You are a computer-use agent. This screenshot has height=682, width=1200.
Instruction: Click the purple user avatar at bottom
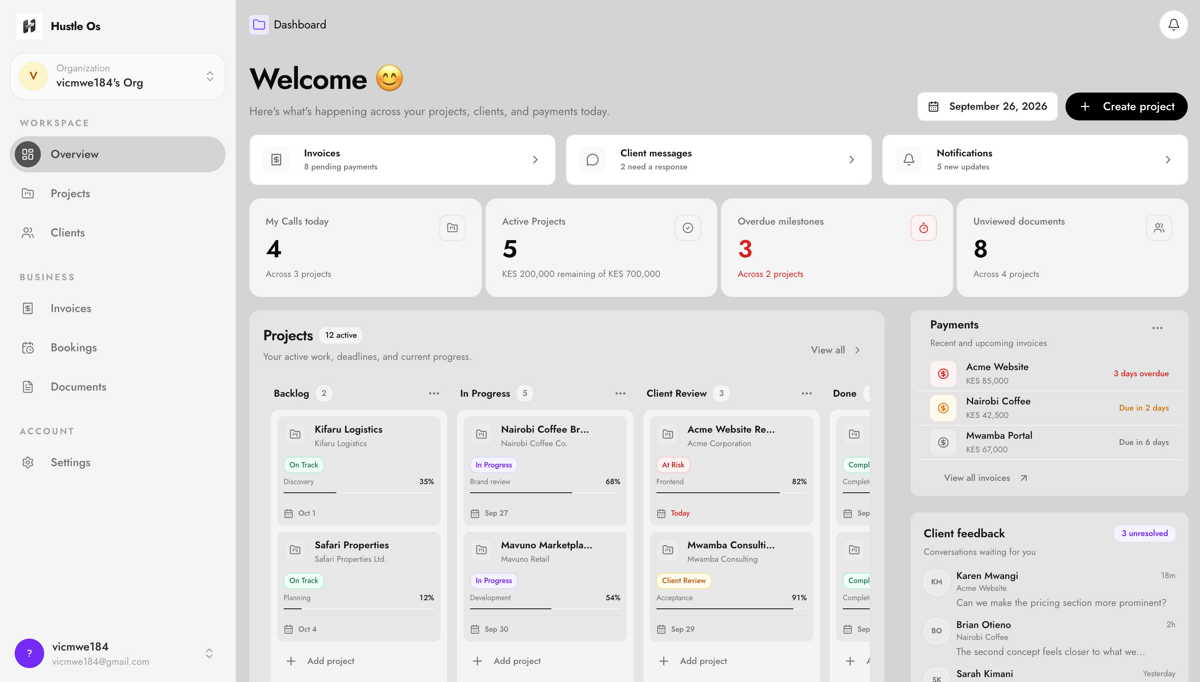coord(29,653)
